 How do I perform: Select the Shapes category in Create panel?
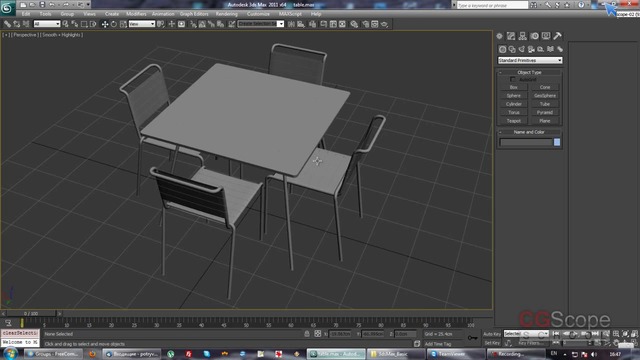click(512, 49)
